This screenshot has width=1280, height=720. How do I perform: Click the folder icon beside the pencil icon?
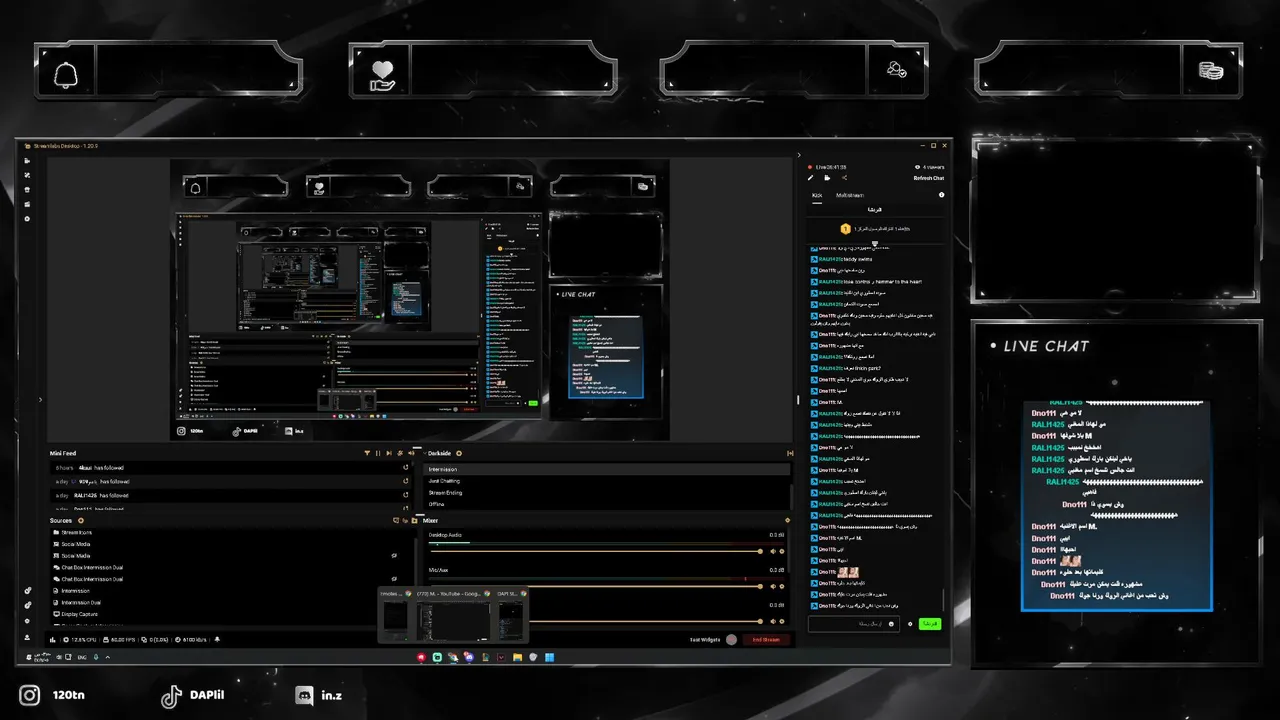827,178
